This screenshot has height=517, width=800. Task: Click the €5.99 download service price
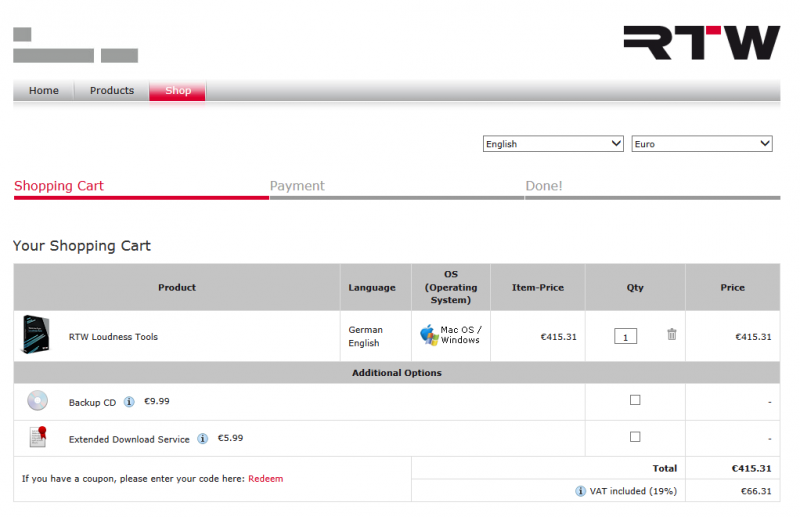(230, 438)
